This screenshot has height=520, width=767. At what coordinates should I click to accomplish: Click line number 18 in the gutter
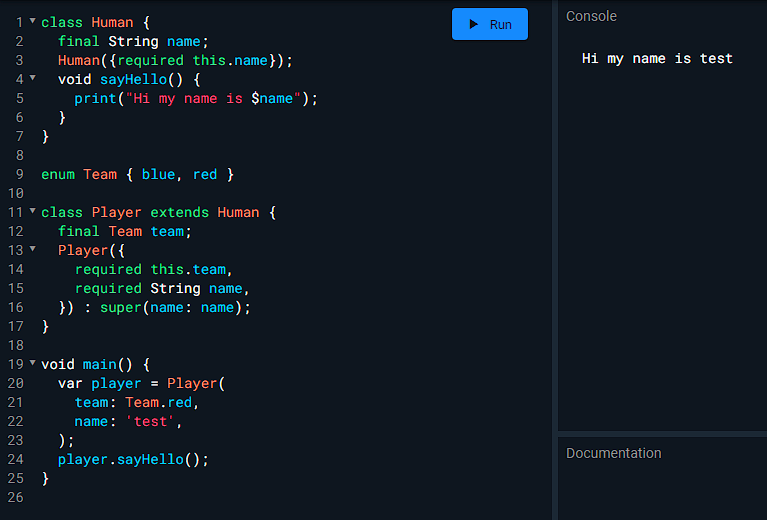pyautogui.click(x=16, y=345)
